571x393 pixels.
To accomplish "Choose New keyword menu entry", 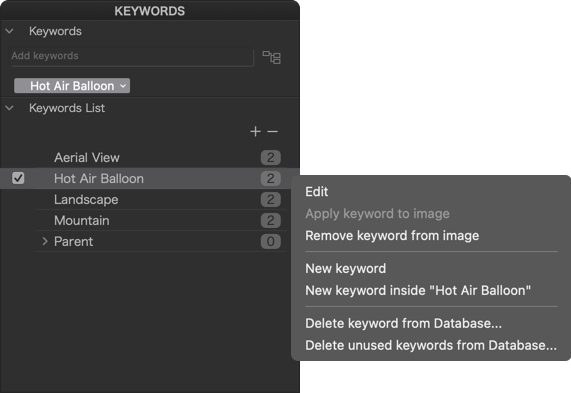I will pos(345,268).
